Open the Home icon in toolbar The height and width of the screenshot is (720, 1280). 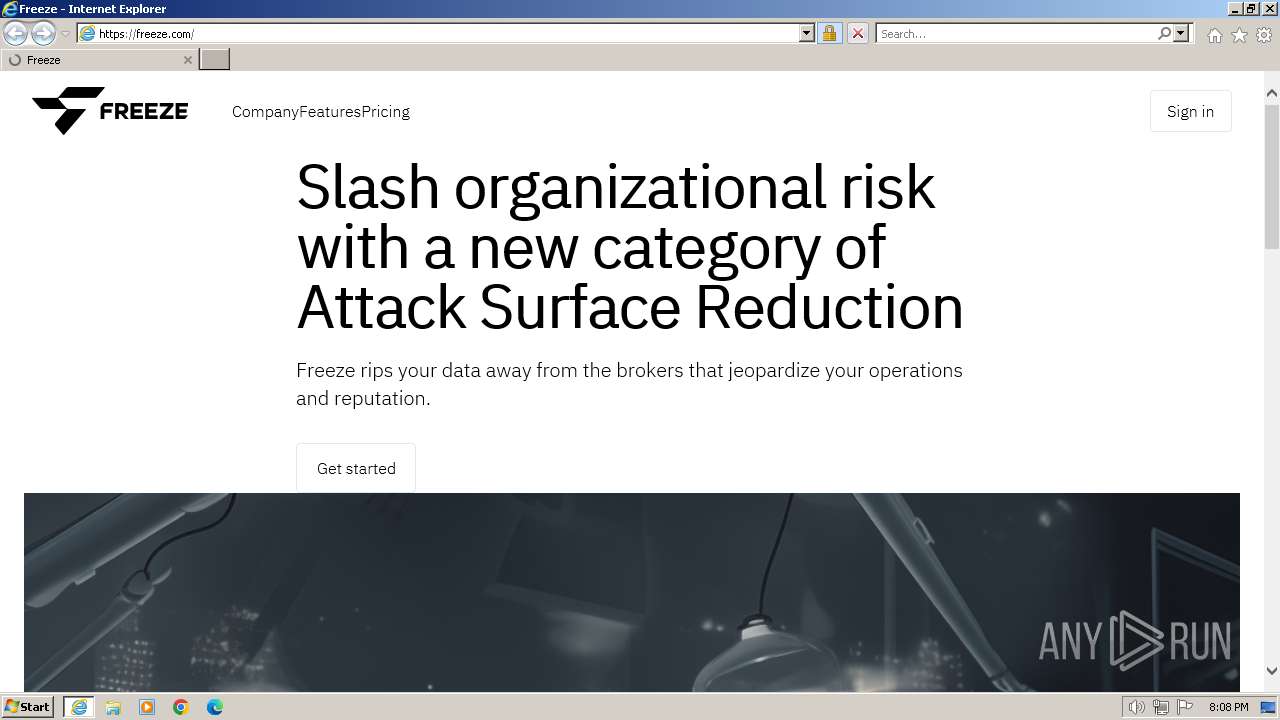click(1214, 35)
